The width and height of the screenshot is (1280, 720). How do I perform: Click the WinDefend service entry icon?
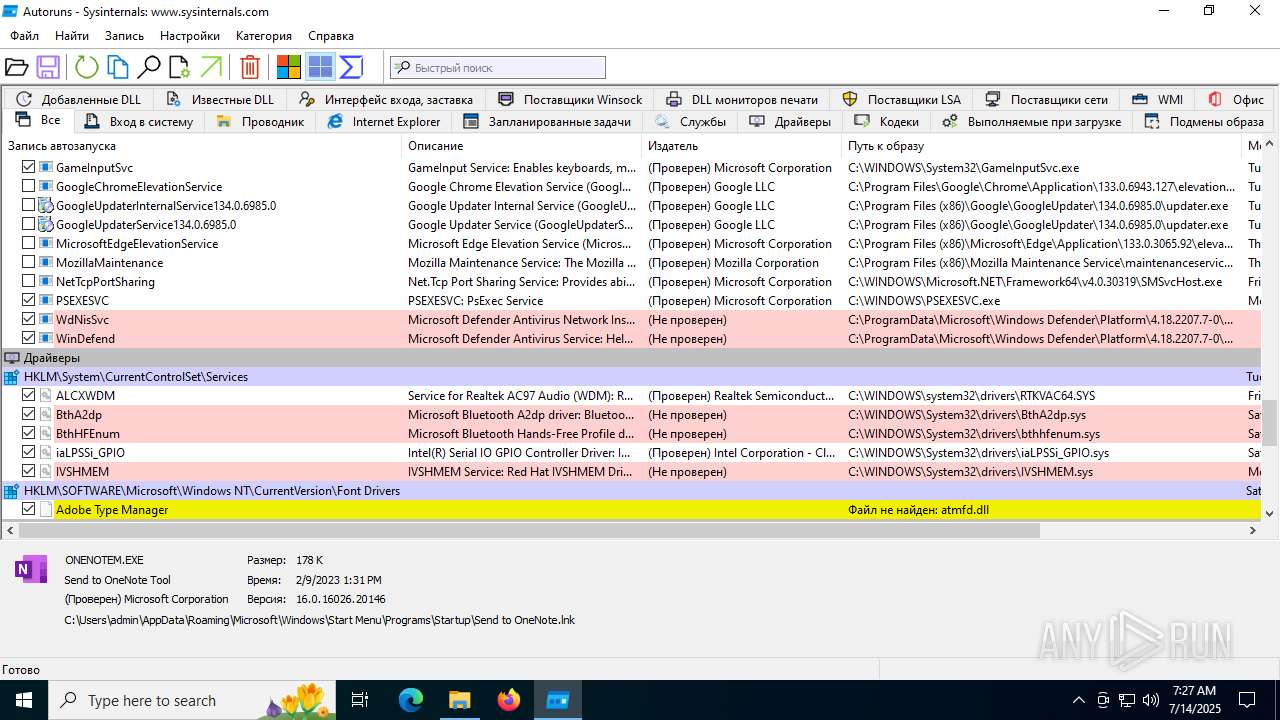46,338
